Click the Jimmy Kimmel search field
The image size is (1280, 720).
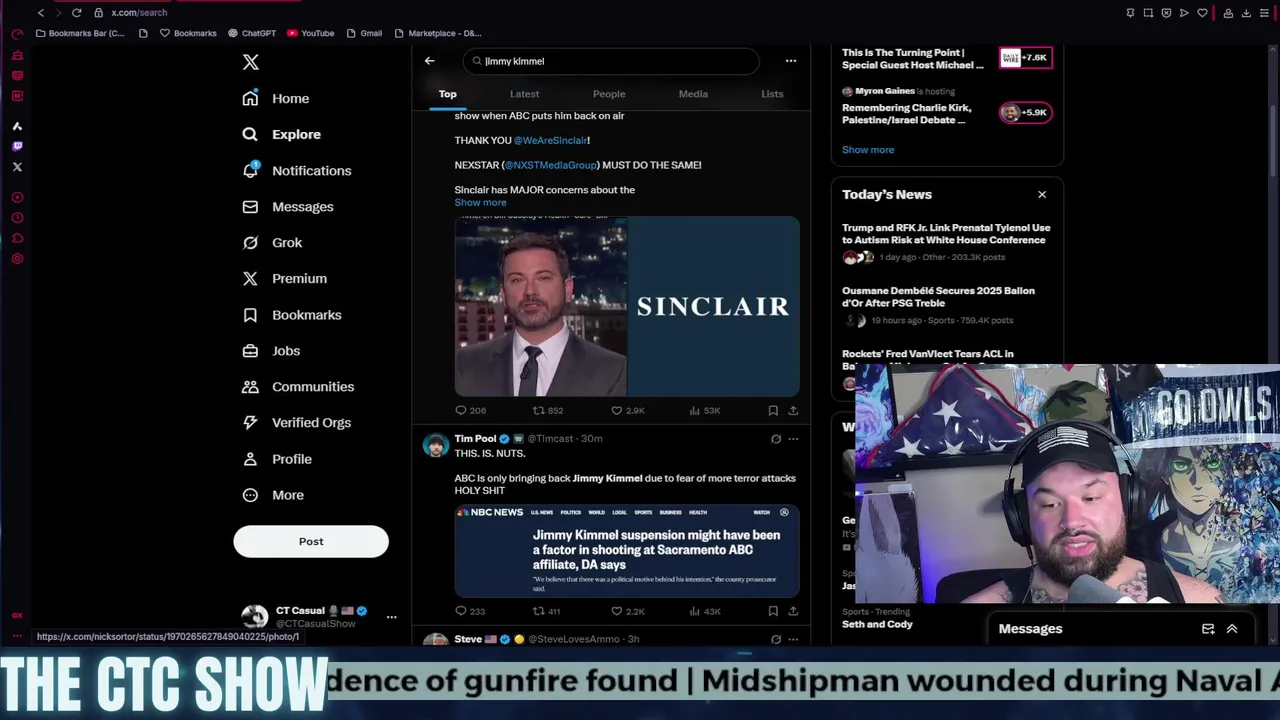pos(610,61)
